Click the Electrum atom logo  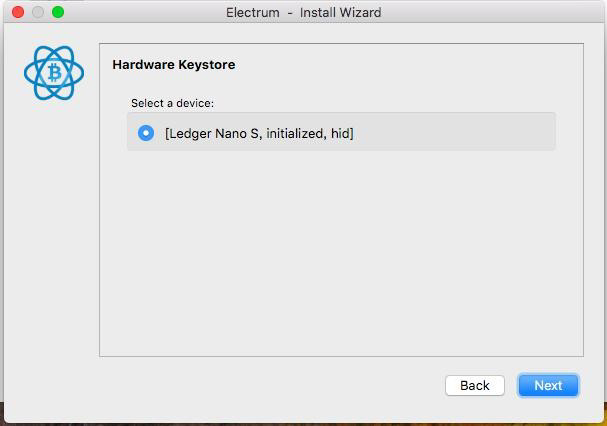(x=54, y=72)
